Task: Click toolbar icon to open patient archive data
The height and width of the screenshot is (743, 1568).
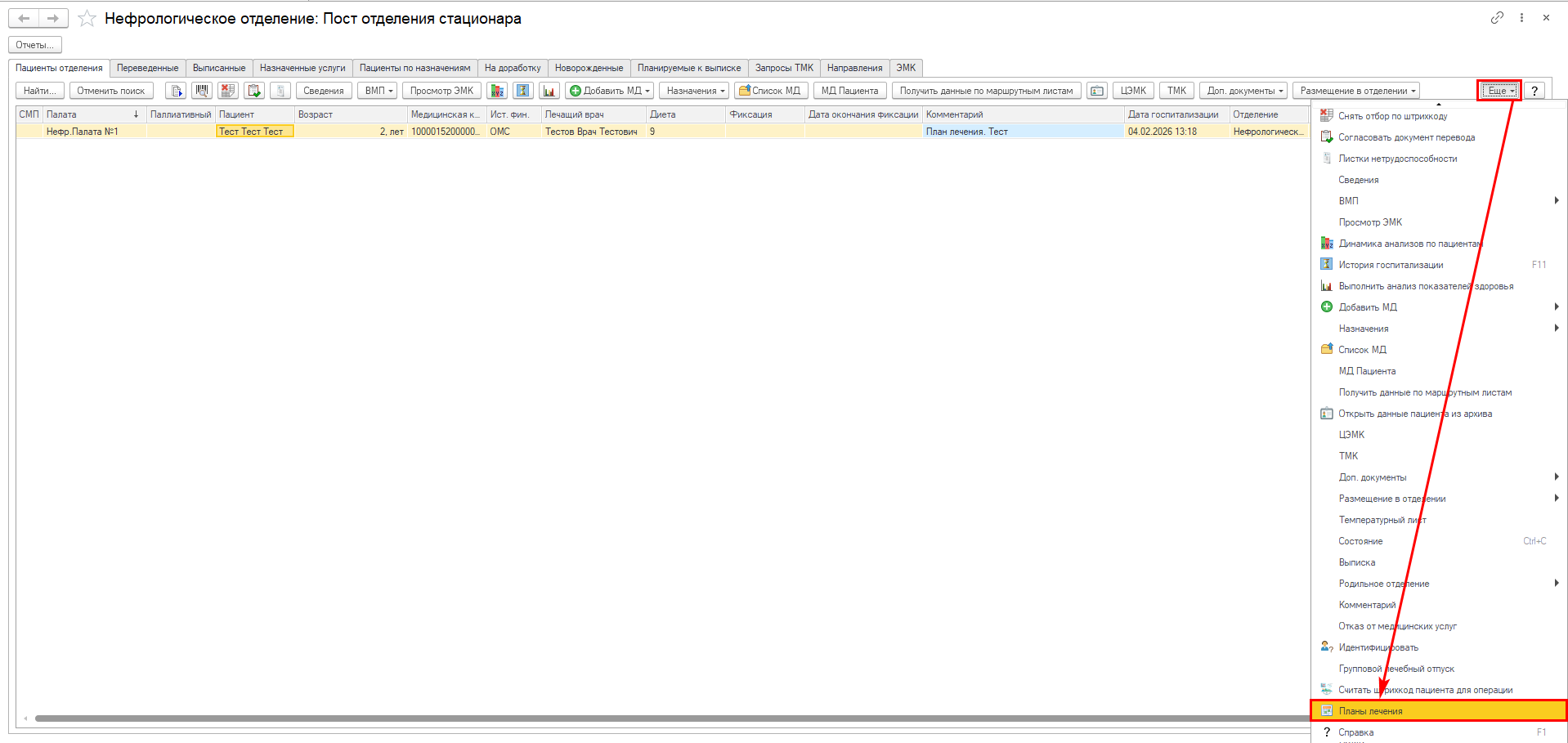Action: coord(1097,91)
